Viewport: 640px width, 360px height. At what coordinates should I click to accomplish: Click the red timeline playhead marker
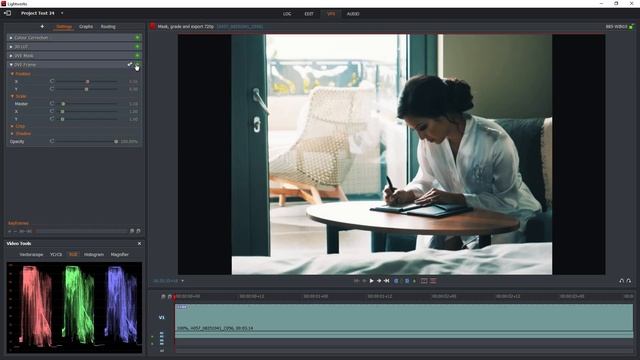click(175, 297)
